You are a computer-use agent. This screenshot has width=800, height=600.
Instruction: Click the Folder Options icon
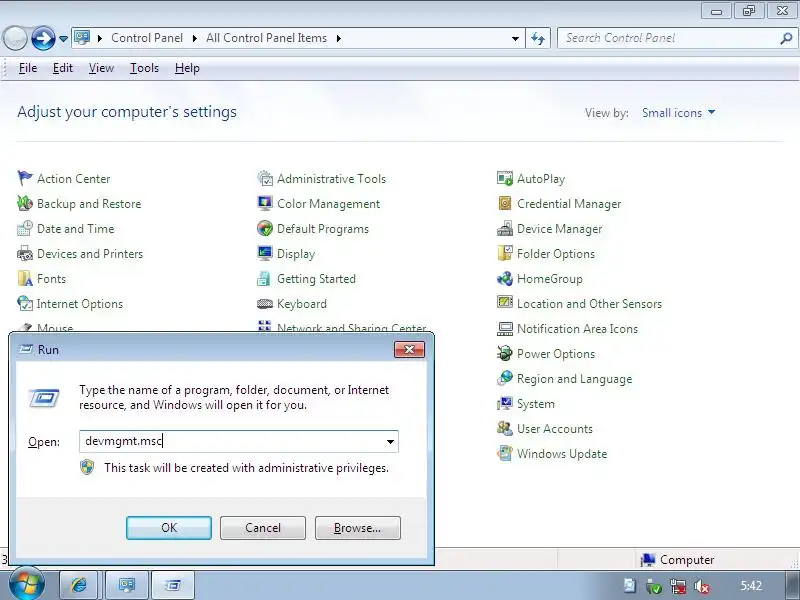click(505, 253)
